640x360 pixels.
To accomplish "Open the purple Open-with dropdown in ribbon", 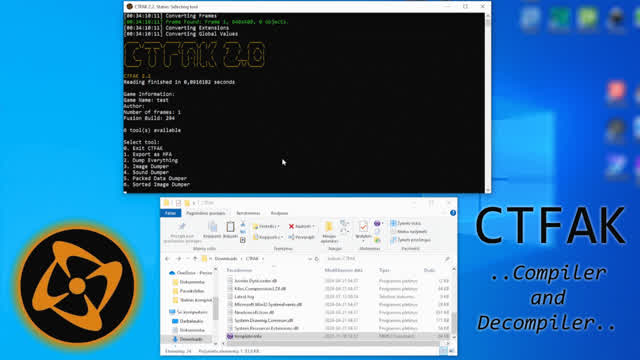I will (x=378, y=223).
